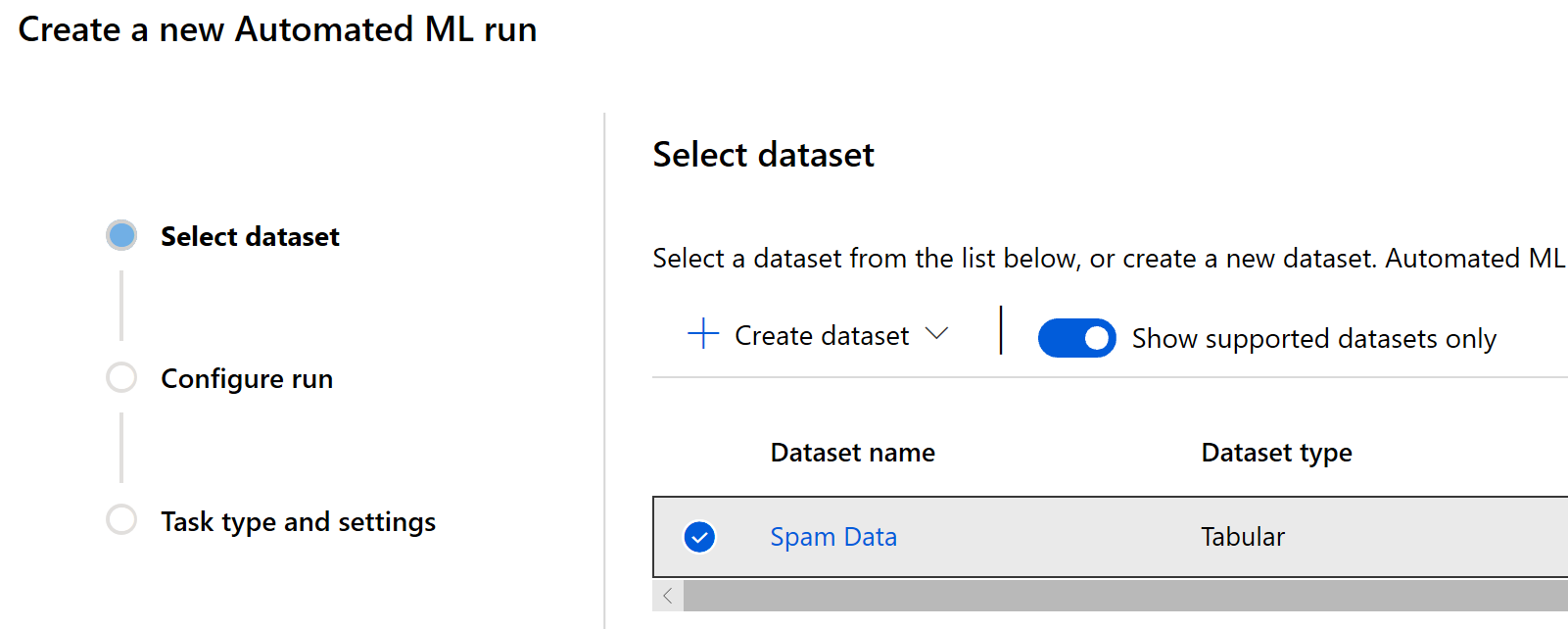The width and height of the screenshot is (1568, 629).
Task: Open the Create dataset menu
Action: pos(821,336)
